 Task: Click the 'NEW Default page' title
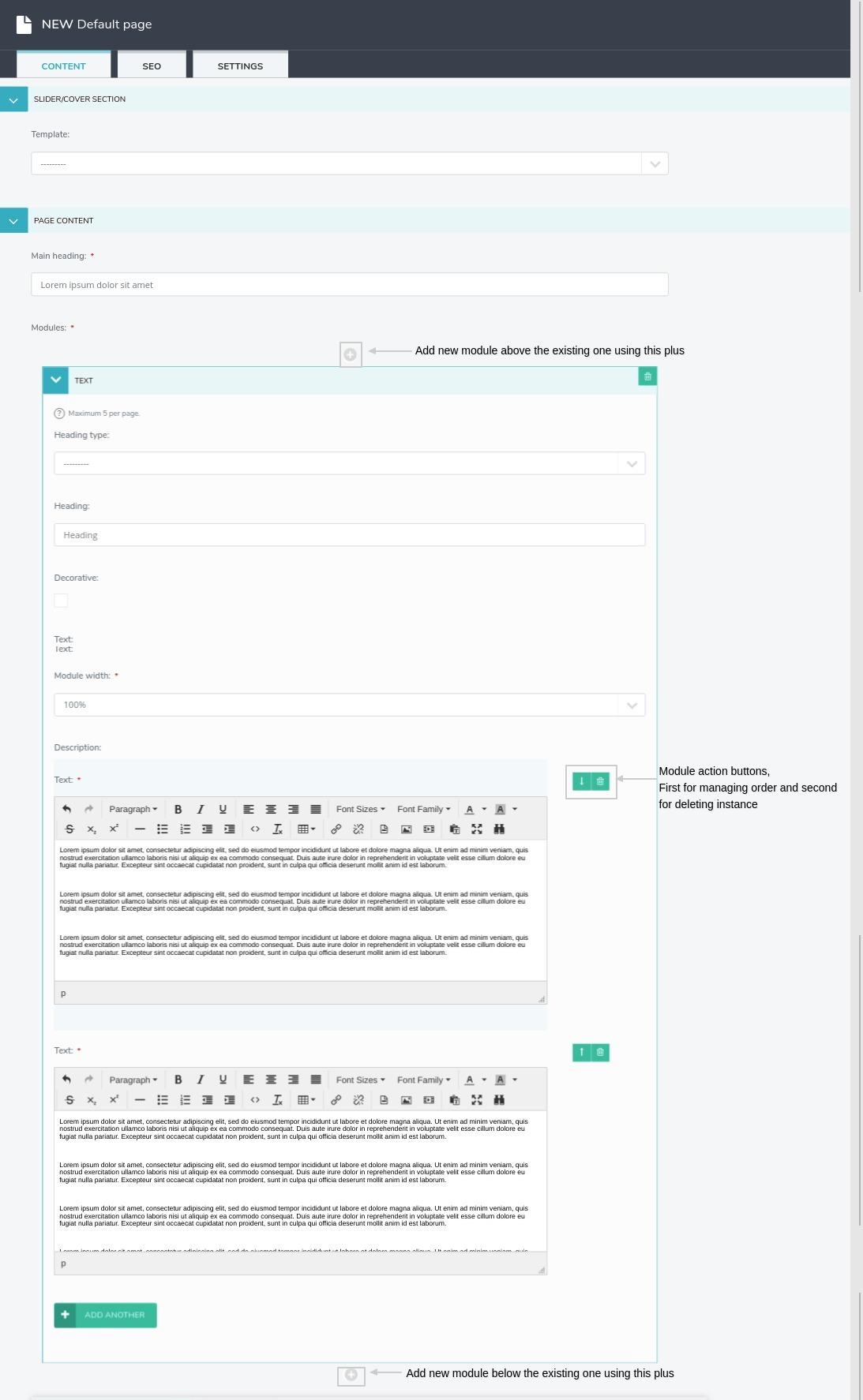point(96,24)
